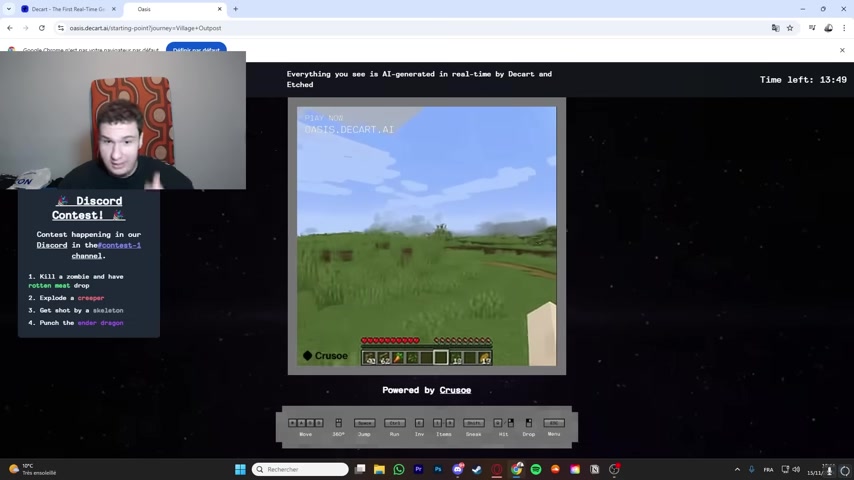This screenshot has height=480, width=854.
Task: Click the browser forward arrow
Action: point(25,28)
